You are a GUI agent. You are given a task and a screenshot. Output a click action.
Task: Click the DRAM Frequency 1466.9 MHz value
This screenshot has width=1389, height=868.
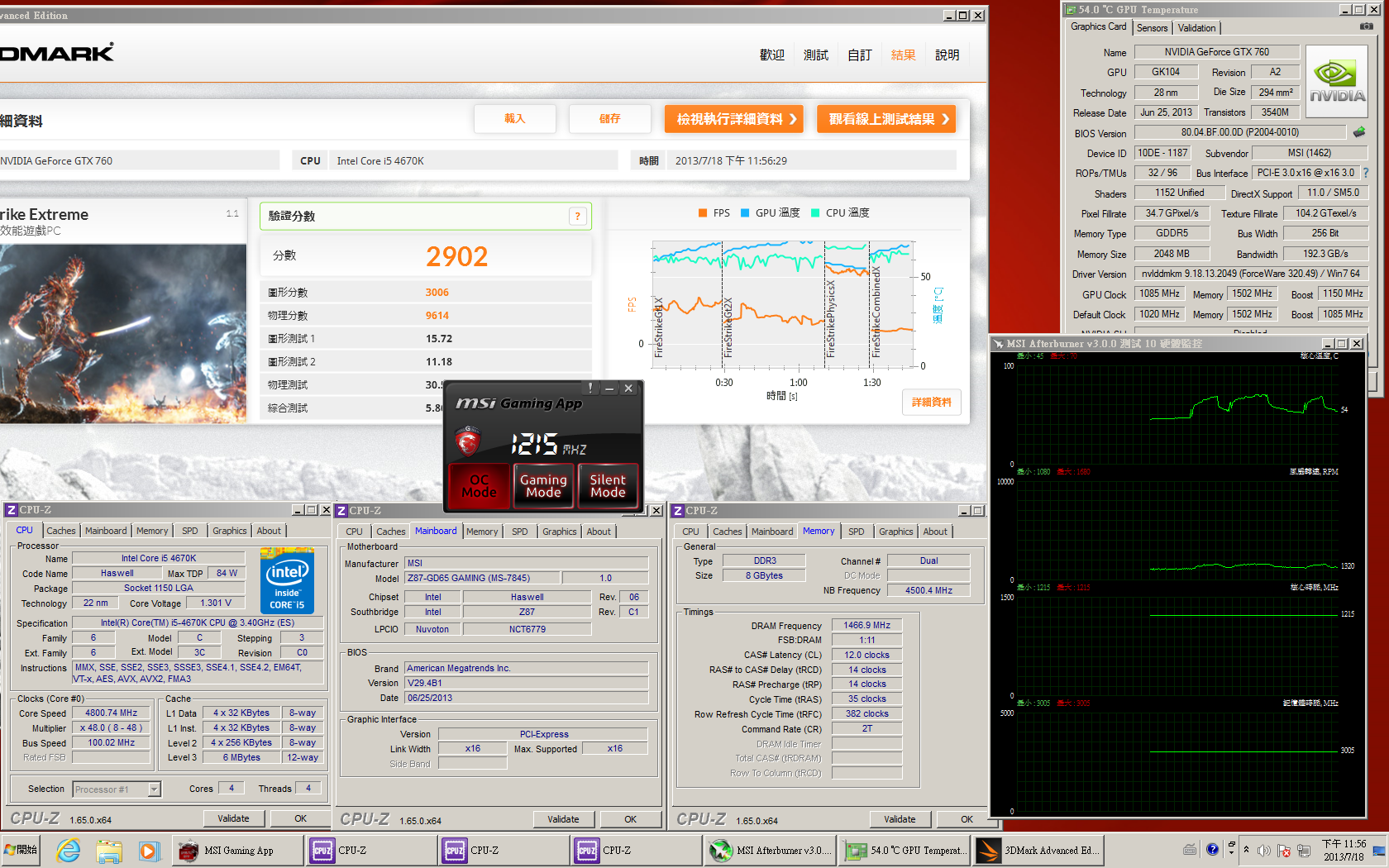pyautogui.click(x=866, y=626)
